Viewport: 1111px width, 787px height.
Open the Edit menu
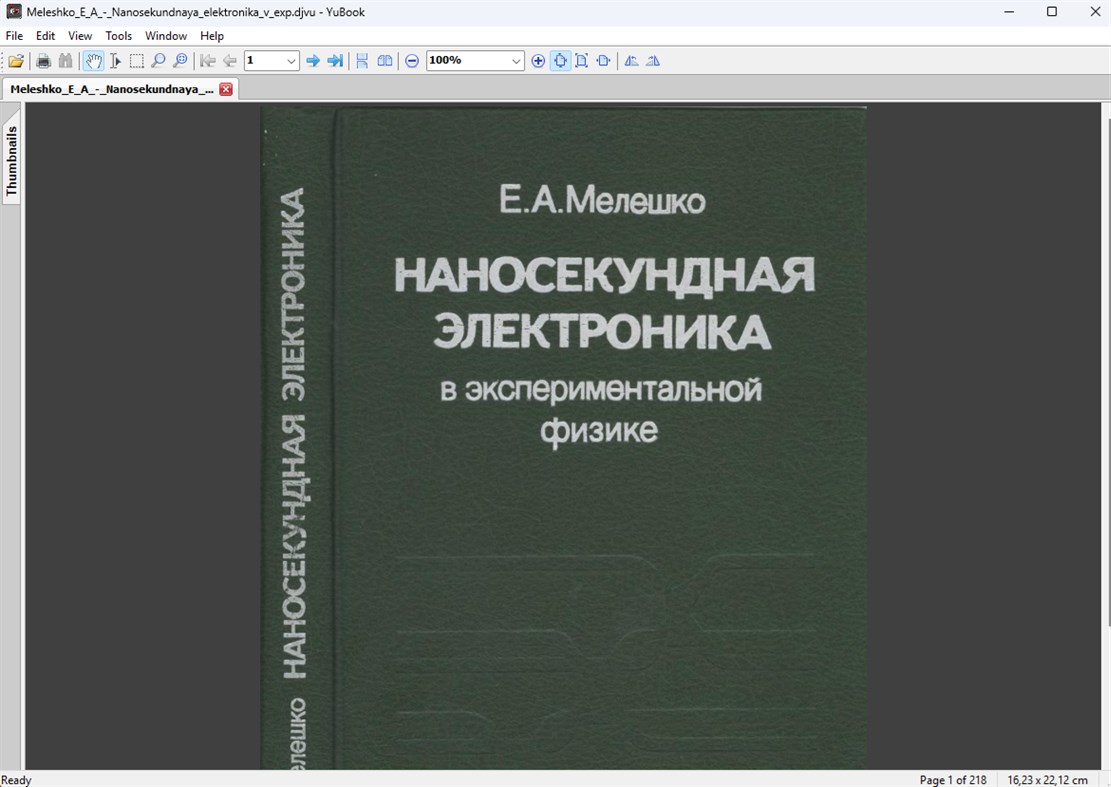pyautogui.click(x=45, y=35)
